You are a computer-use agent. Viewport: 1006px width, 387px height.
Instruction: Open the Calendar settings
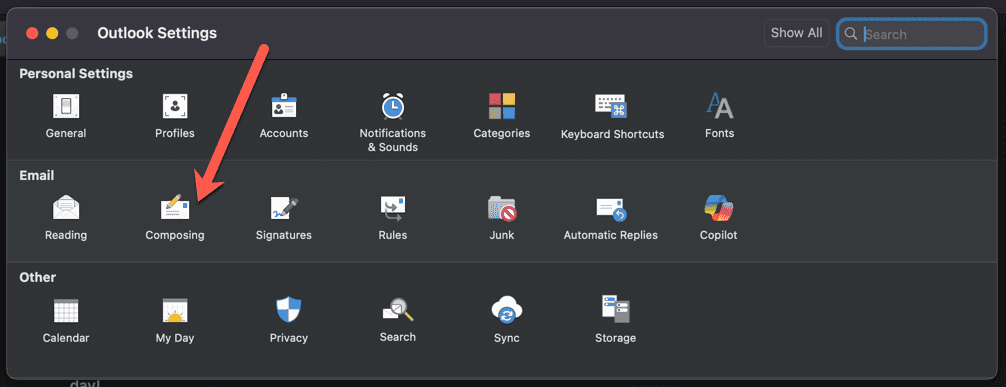coord(65,311)
